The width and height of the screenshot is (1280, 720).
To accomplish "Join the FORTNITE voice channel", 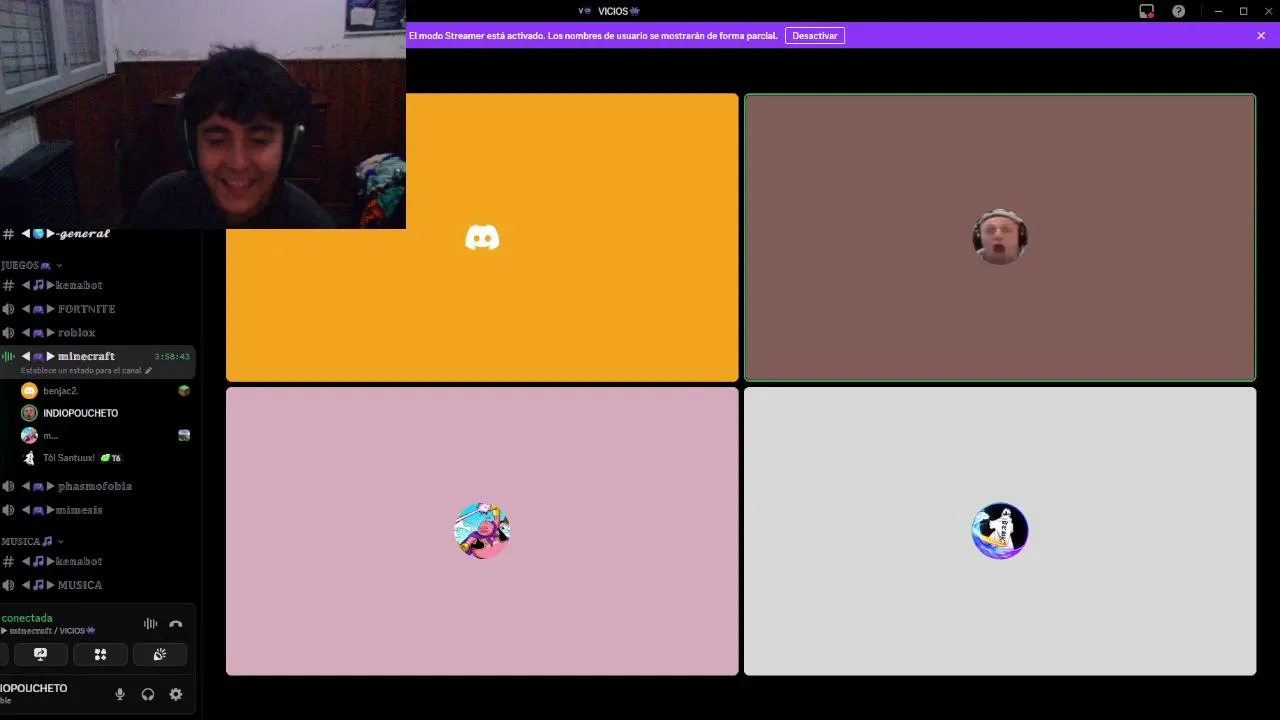I will 98,309.
